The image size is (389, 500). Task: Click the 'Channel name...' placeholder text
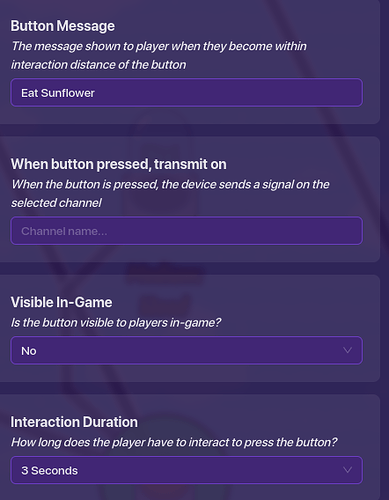[64, 231]
